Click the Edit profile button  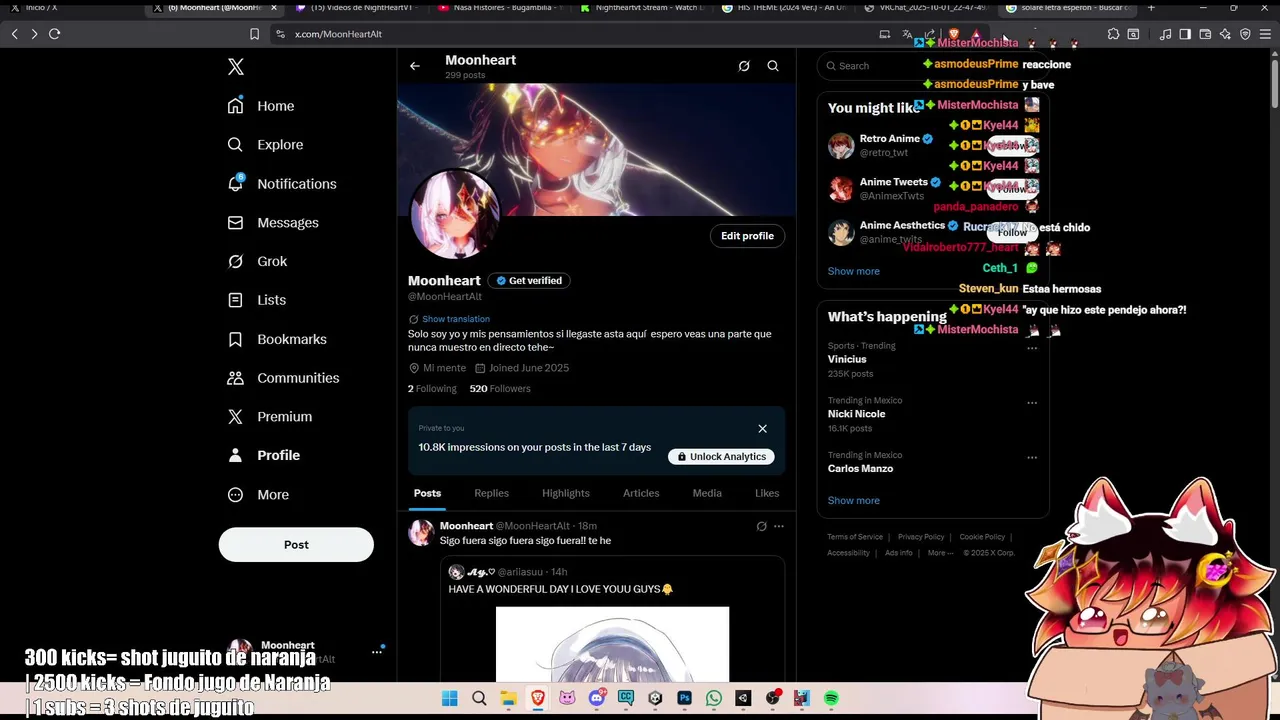747,236
